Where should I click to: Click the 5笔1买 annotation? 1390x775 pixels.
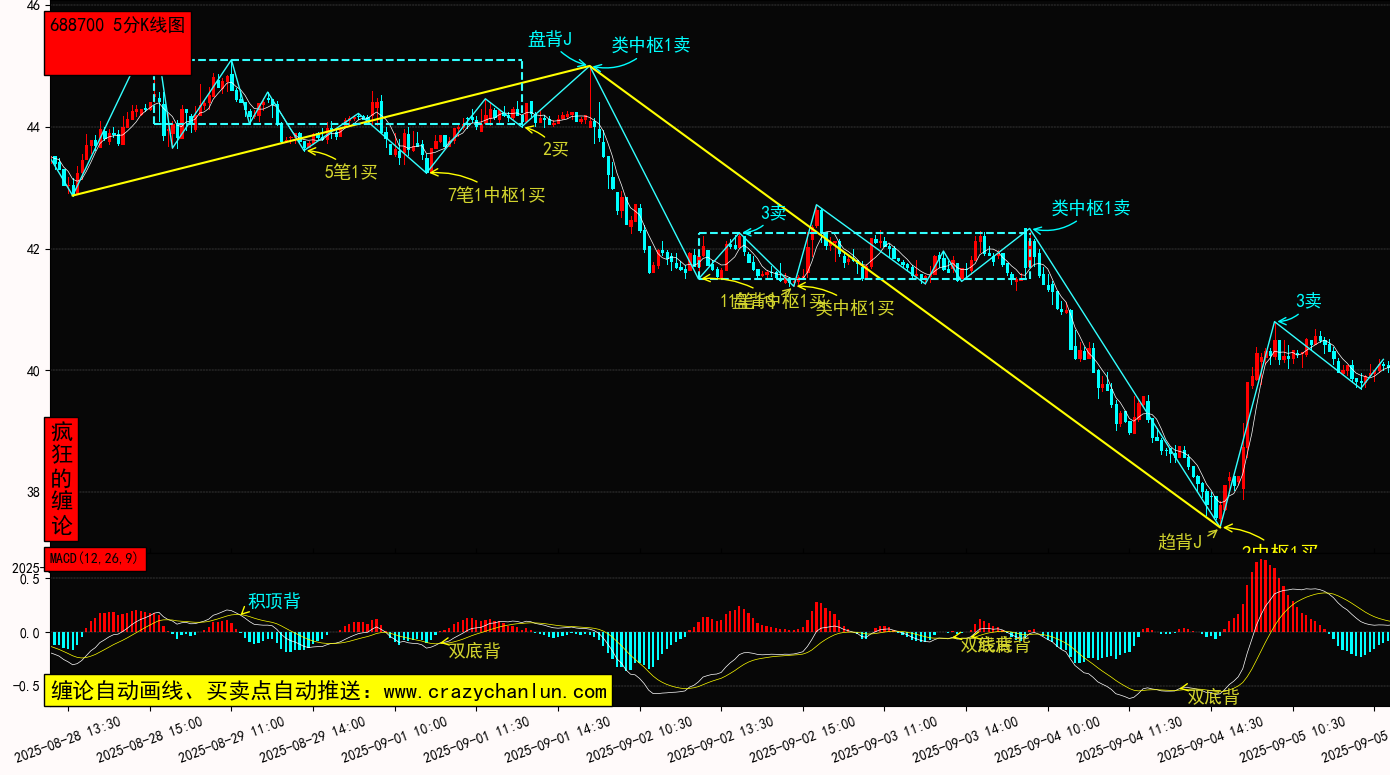(351, 172)
